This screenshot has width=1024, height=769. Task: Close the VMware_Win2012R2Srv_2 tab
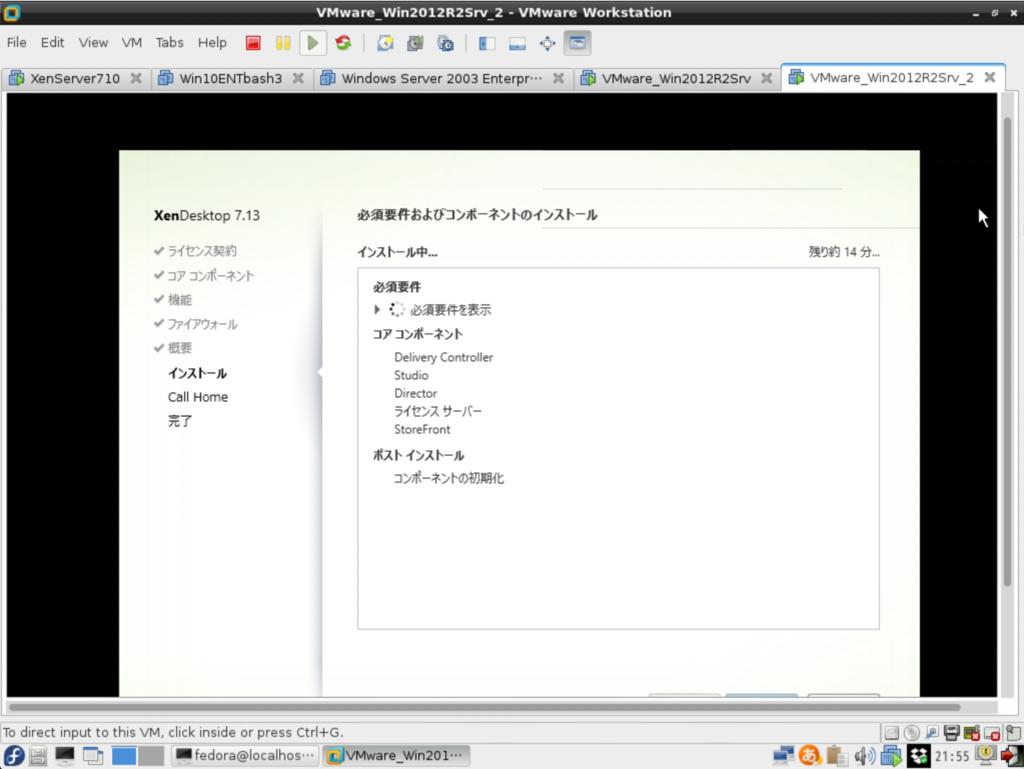990,77
